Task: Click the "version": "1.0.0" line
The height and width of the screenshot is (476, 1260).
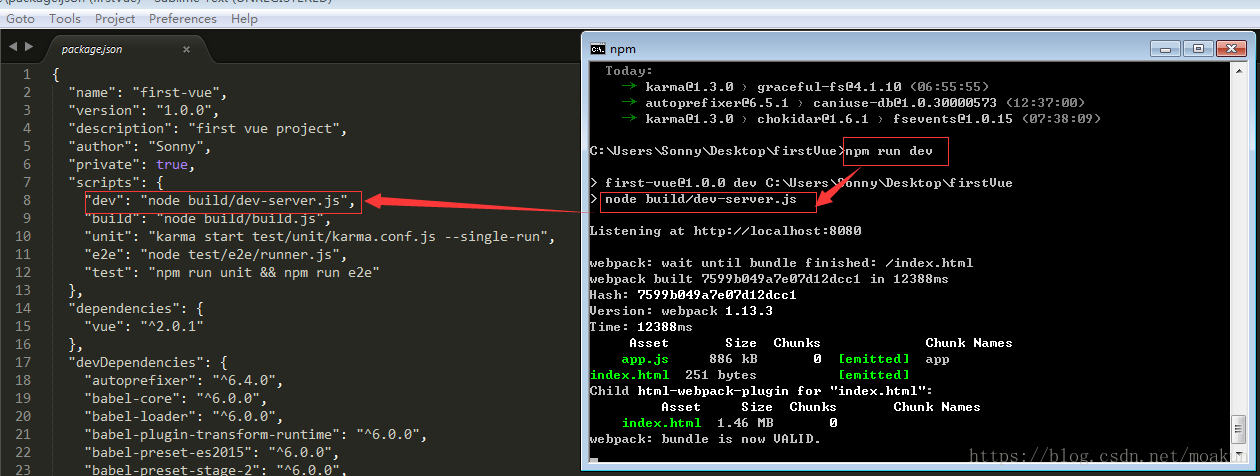Action: pyautogui.click(x=144, y=110)
